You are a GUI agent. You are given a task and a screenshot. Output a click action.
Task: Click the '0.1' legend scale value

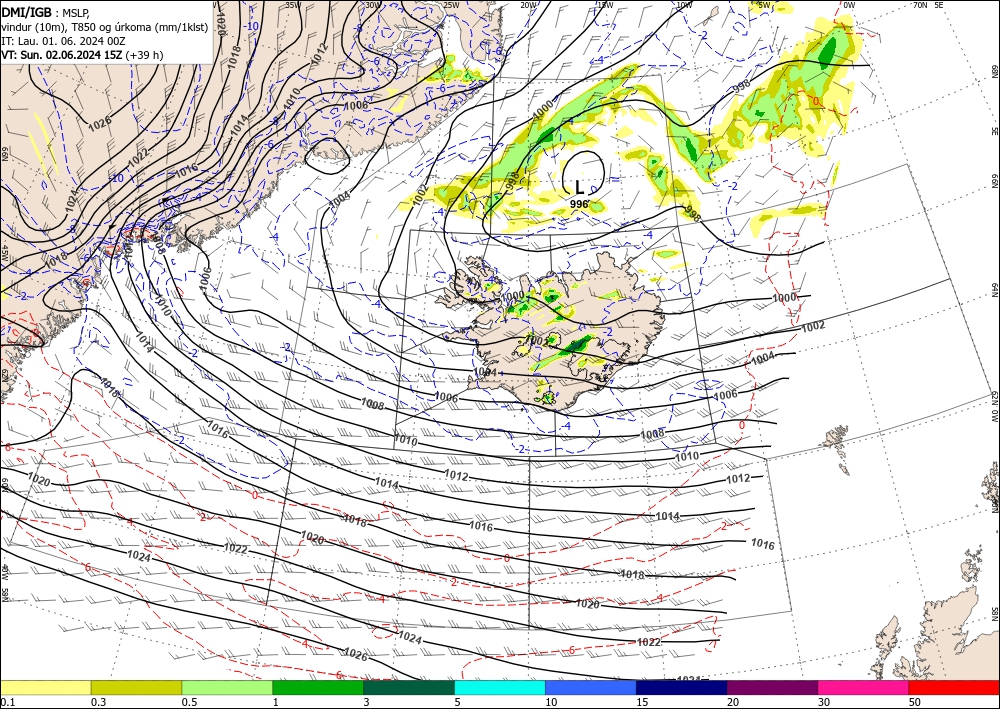[x=8, y=702]
